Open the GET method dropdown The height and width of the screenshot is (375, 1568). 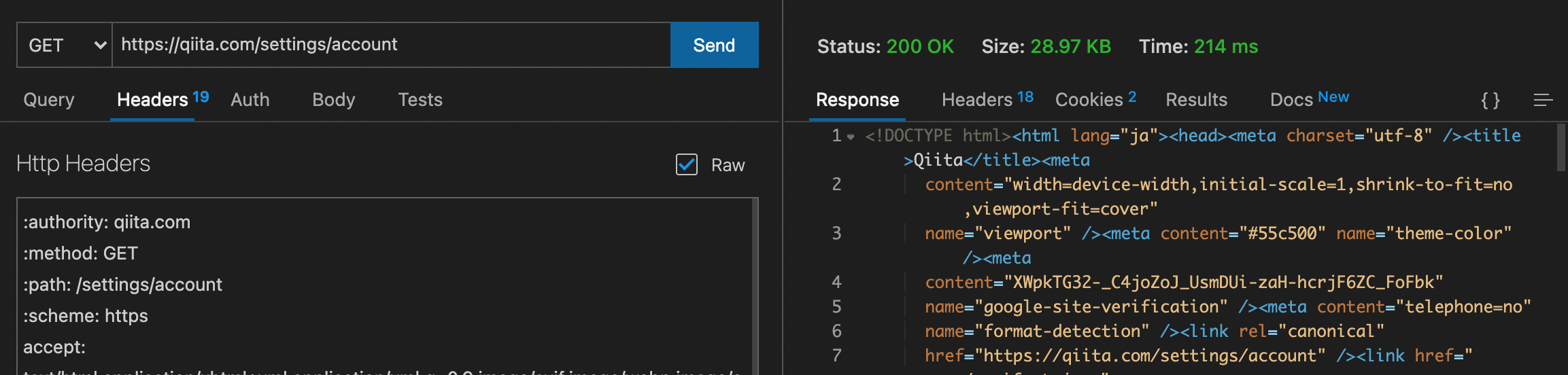pyautogui.click(x=65, y=45)
